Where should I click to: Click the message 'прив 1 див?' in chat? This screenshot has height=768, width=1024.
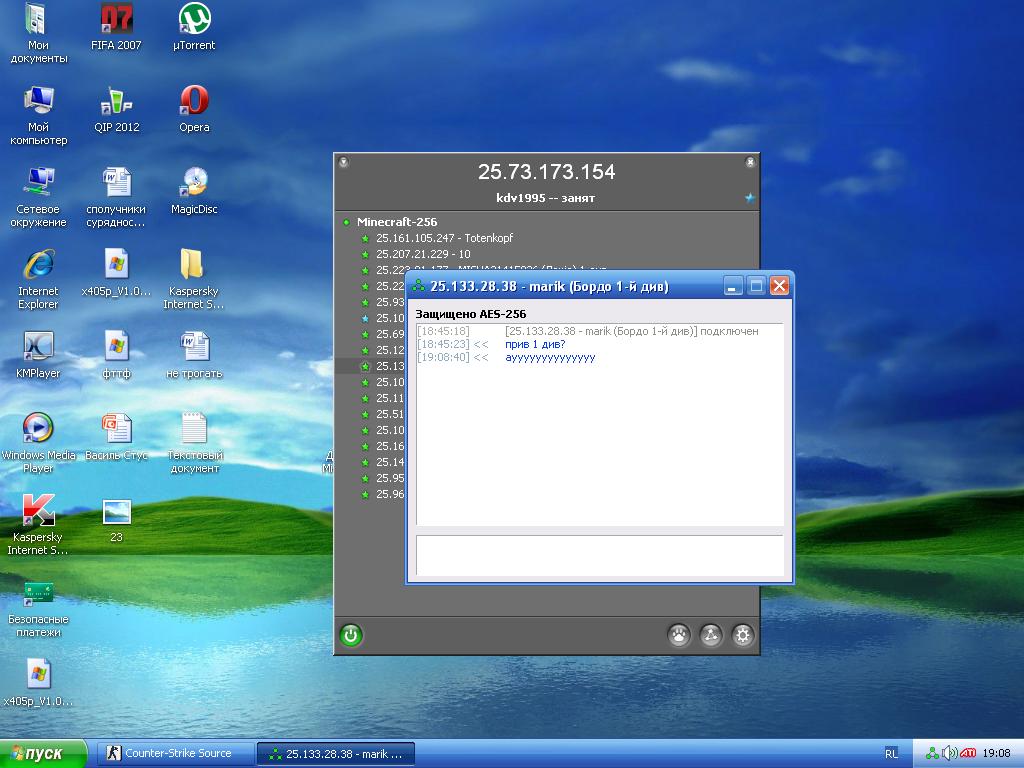point(535,344)
